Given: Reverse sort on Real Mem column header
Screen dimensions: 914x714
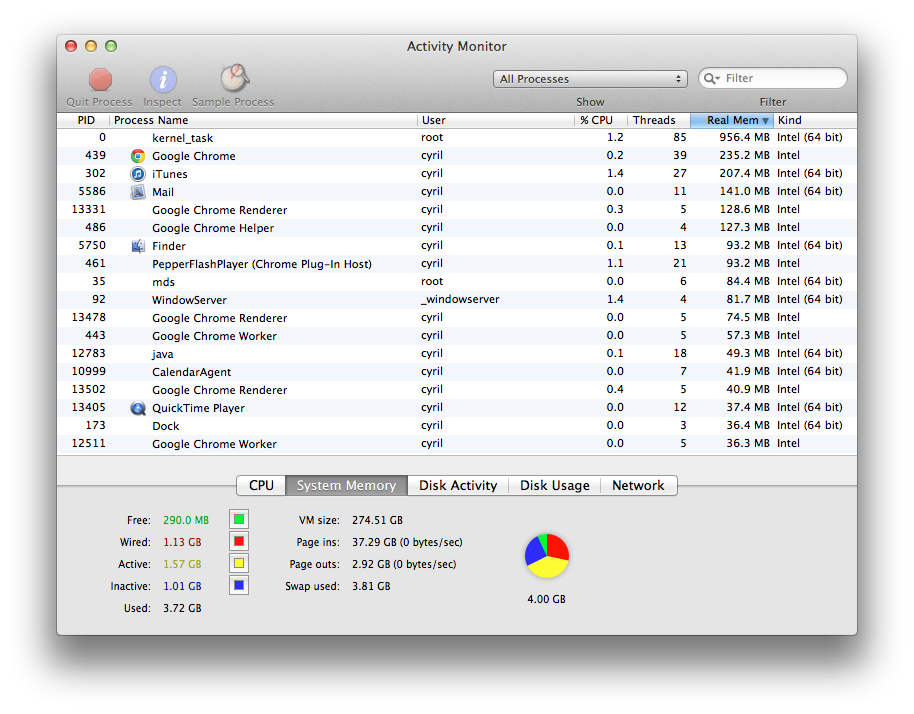Looking at the screenshot, I should [732, 120].
